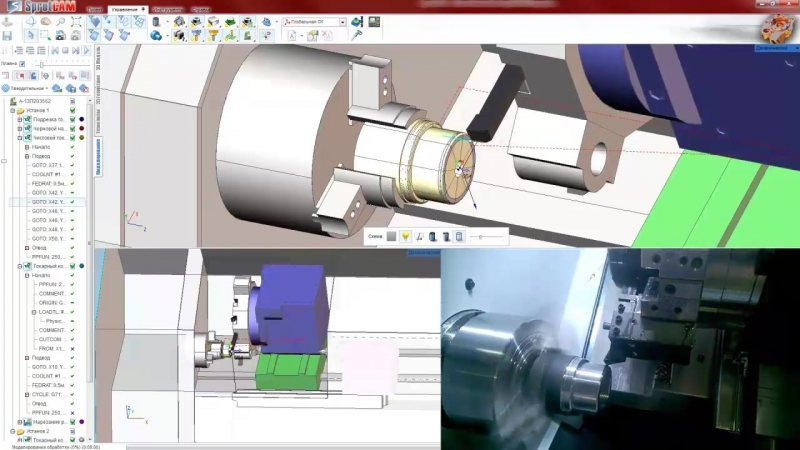Click the grey cylinder workpiece icon
This screenshot has height=450, width=800.
[156, 21]
